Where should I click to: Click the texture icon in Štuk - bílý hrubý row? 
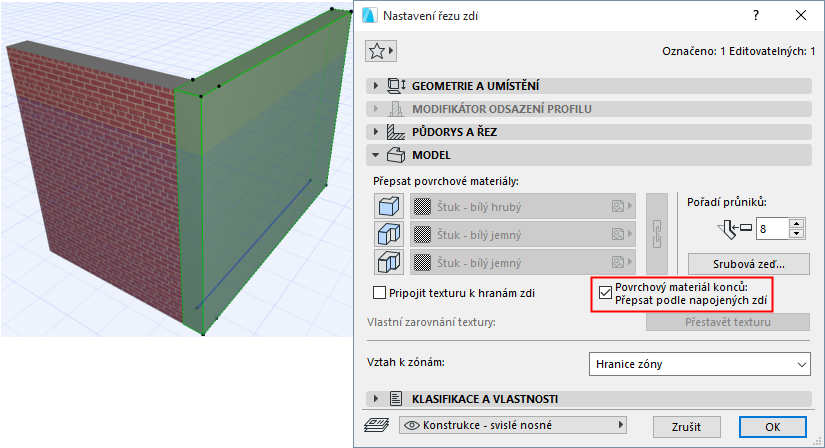[x=618, y=206]
